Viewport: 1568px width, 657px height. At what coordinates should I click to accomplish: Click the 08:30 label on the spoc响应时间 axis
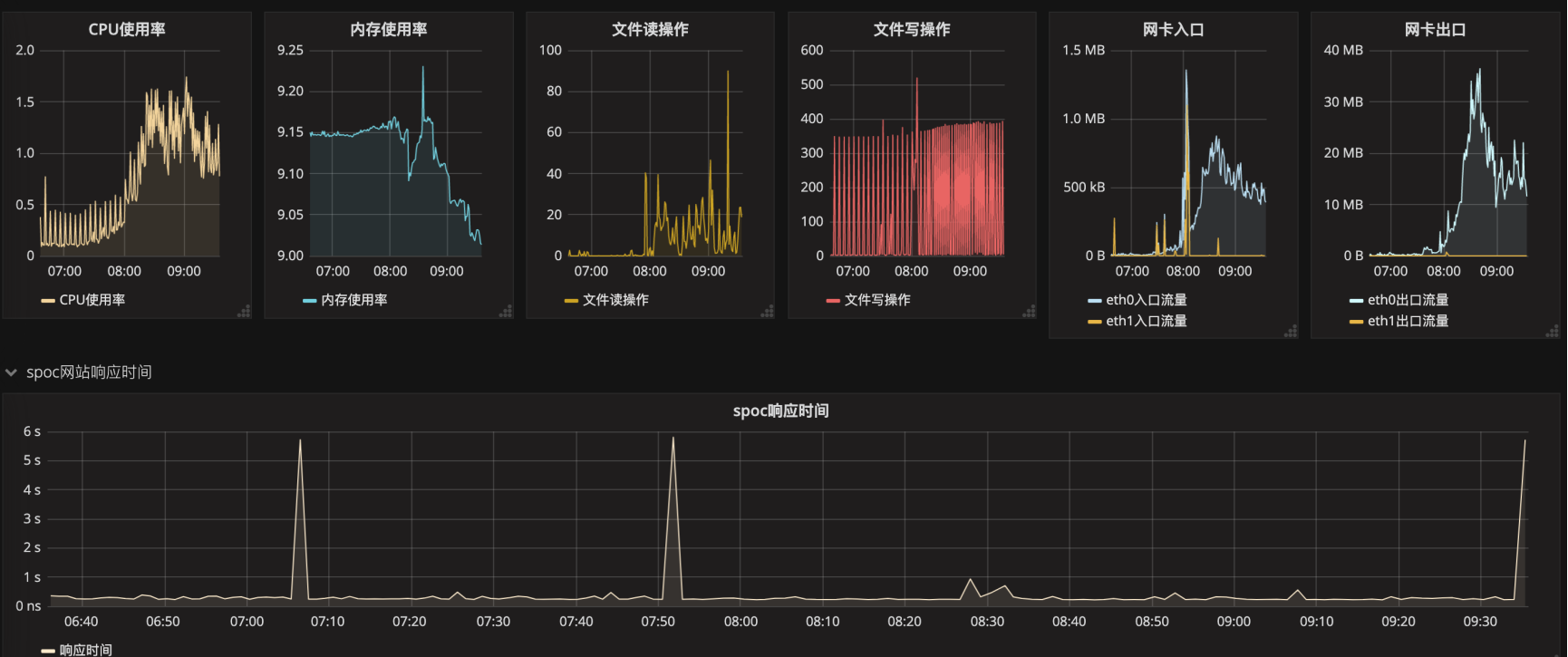[987, 621]
